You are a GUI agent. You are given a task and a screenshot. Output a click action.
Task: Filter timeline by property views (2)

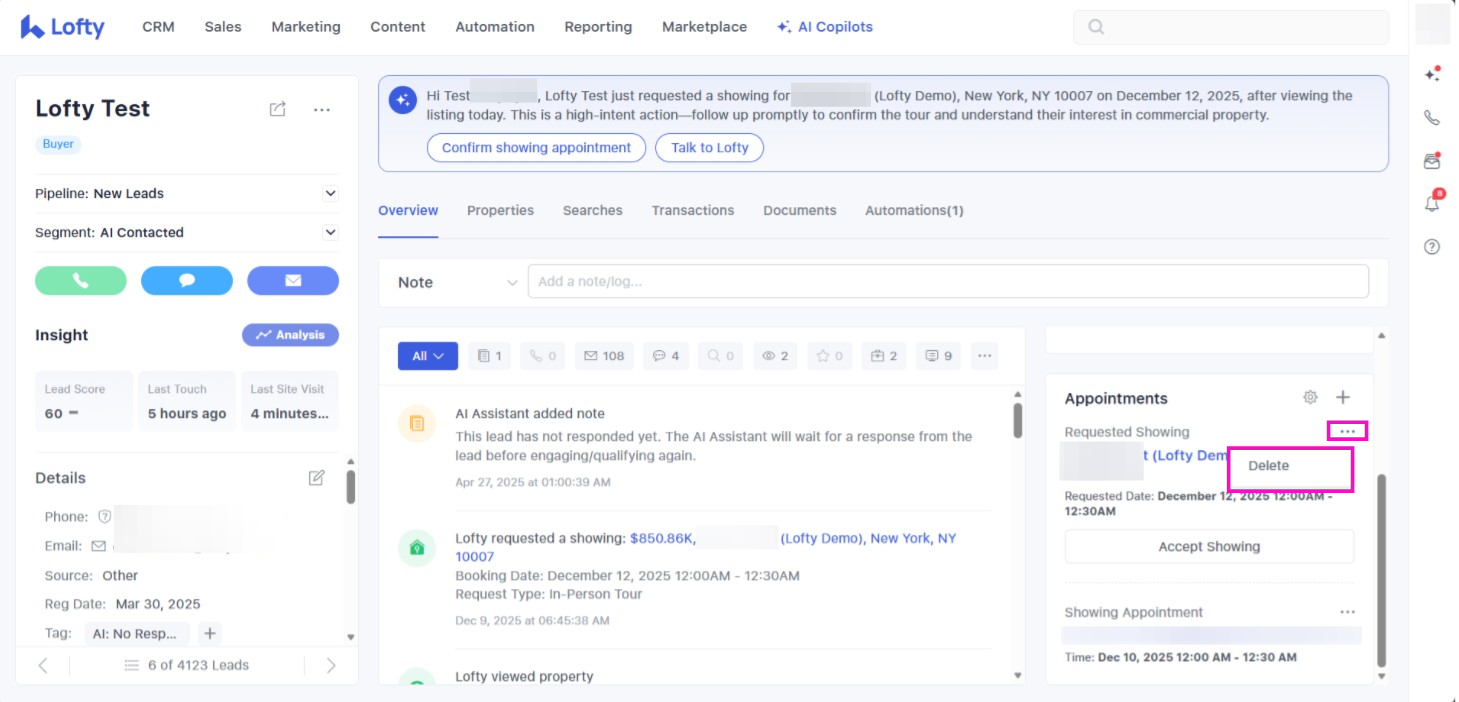(776, 356)
